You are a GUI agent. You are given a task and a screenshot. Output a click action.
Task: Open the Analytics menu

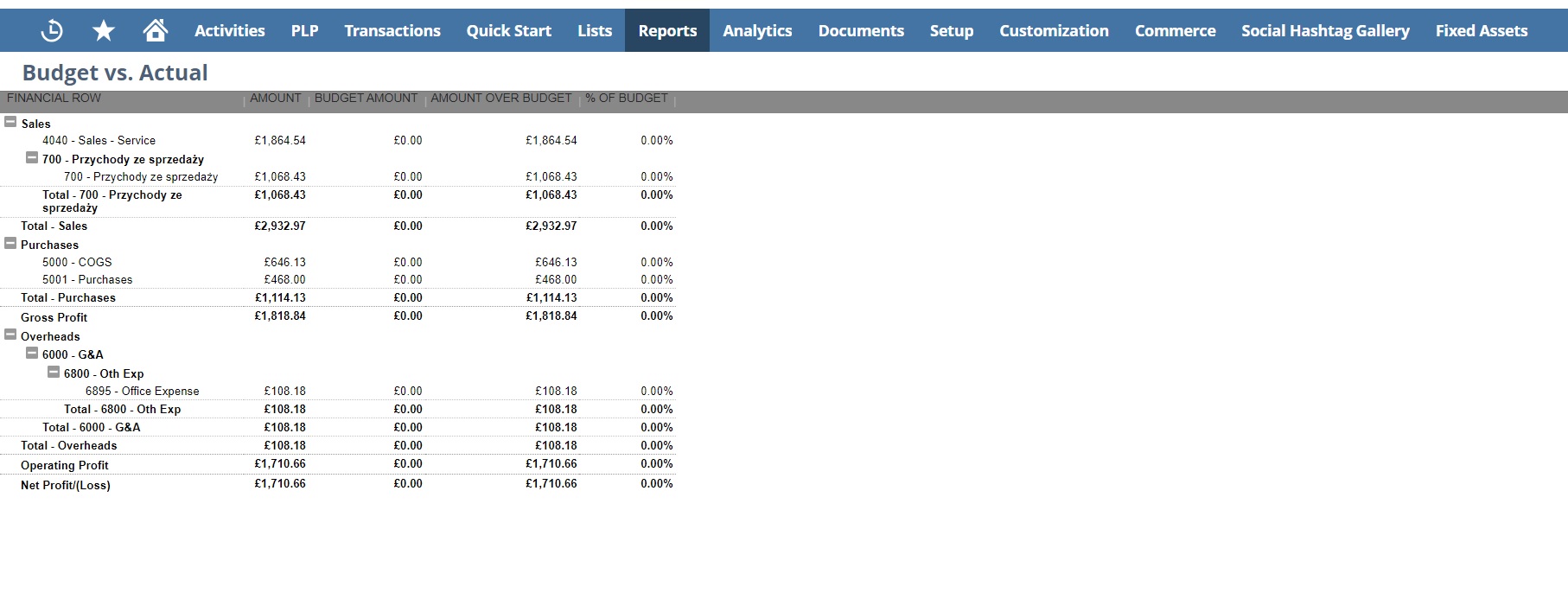point(757,31)
